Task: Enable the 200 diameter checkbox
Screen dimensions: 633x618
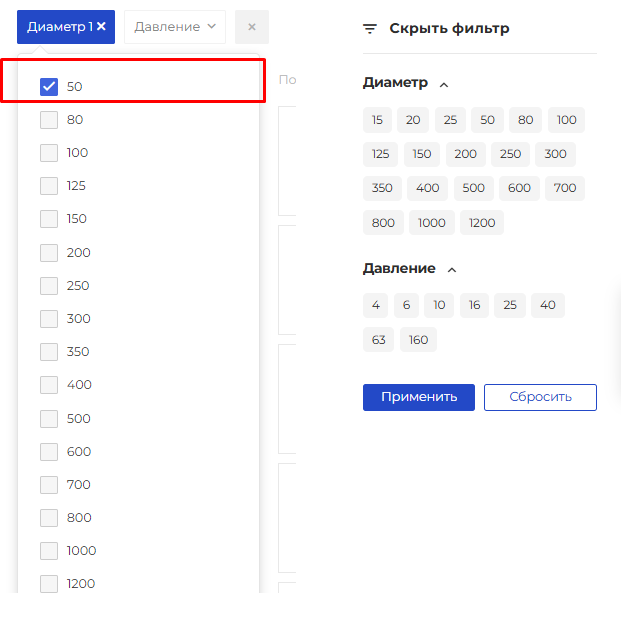Action: 49,253
